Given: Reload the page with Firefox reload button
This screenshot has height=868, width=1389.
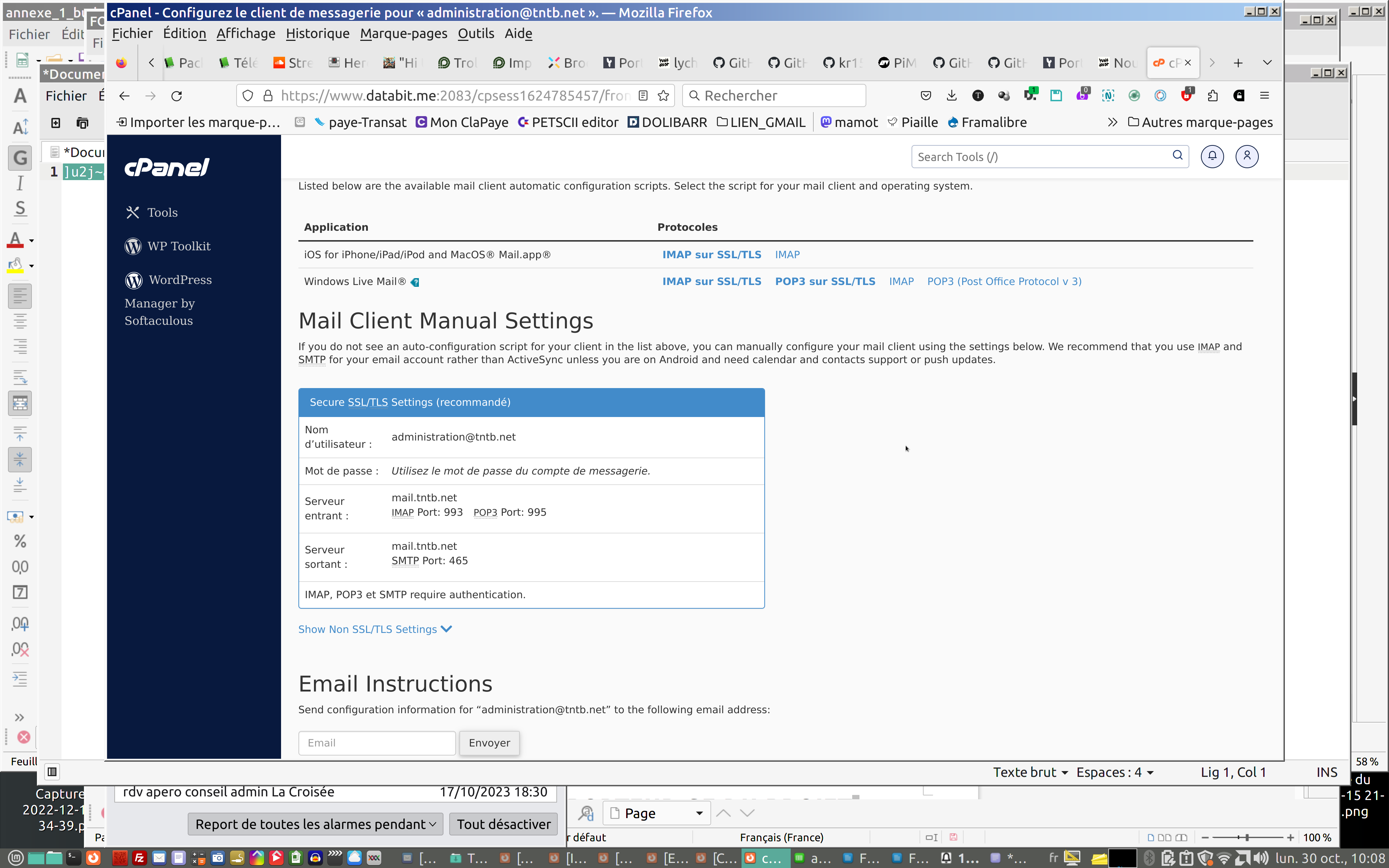Looking at the screenshot, I should 177,96.
